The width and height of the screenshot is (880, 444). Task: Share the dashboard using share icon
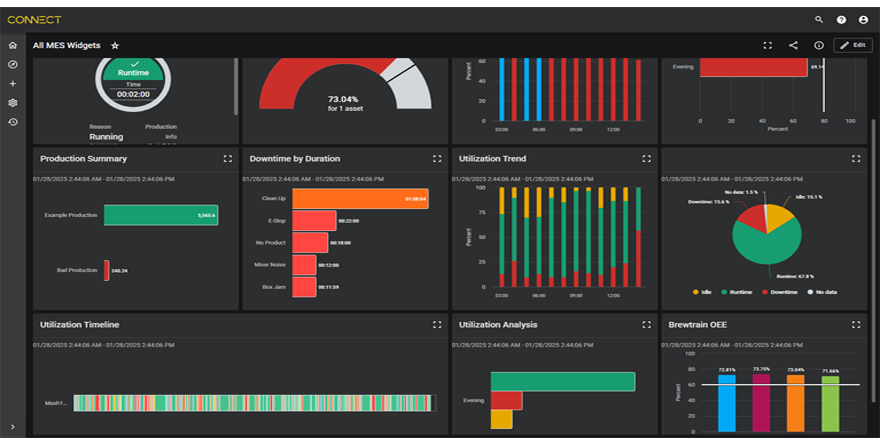pyautogui.click(x=793, y=45)
